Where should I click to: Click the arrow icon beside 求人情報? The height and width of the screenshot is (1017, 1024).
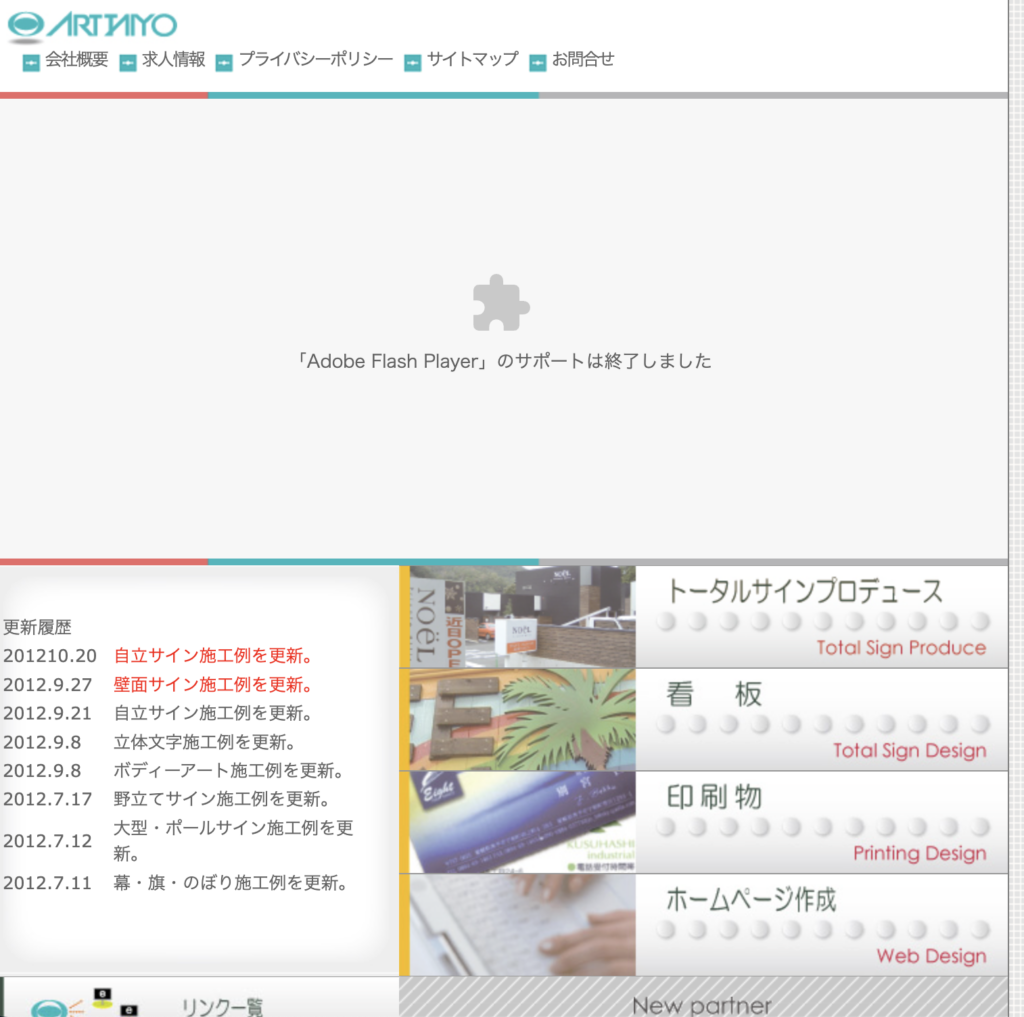pyautogui.click(x=128, y=62)
